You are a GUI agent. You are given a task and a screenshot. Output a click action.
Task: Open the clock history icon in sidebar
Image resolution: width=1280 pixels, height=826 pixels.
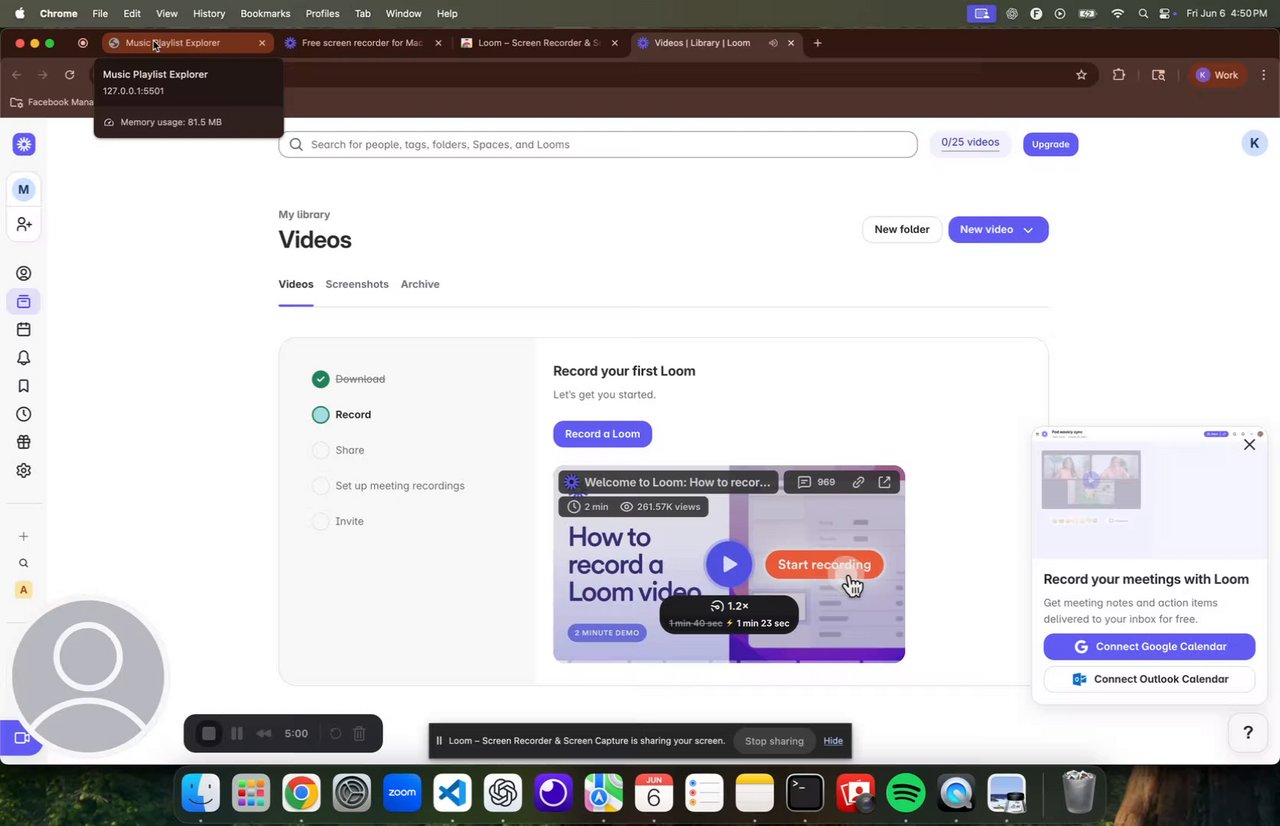tap(24, 414)
